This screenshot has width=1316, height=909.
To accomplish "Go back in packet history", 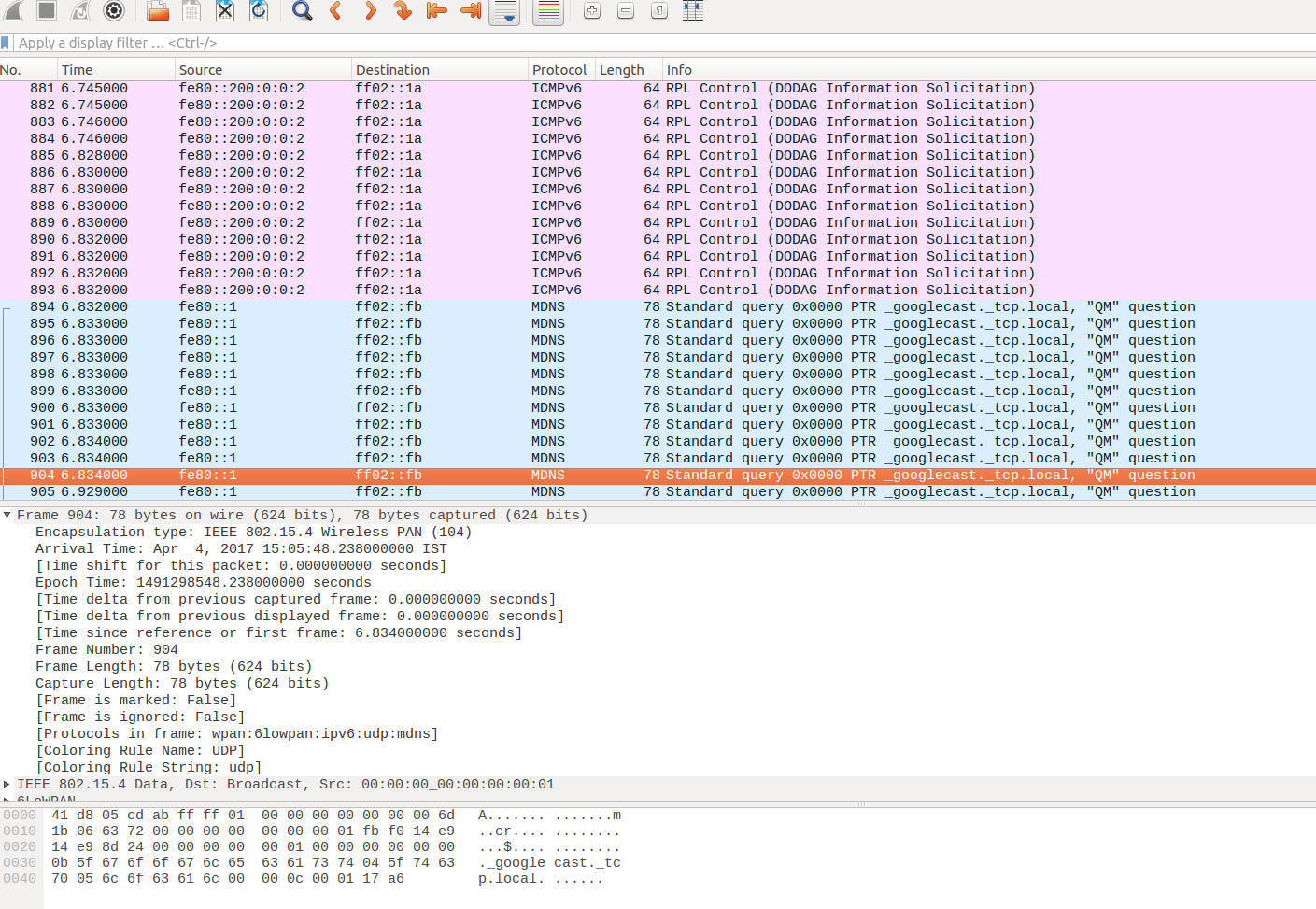I will (336, 9).
